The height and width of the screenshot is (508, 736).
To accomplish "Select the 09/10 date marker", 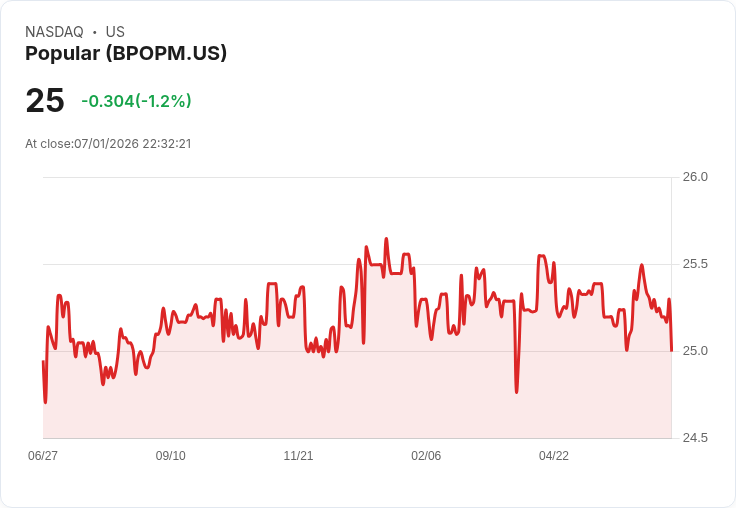I will (170, 455).
